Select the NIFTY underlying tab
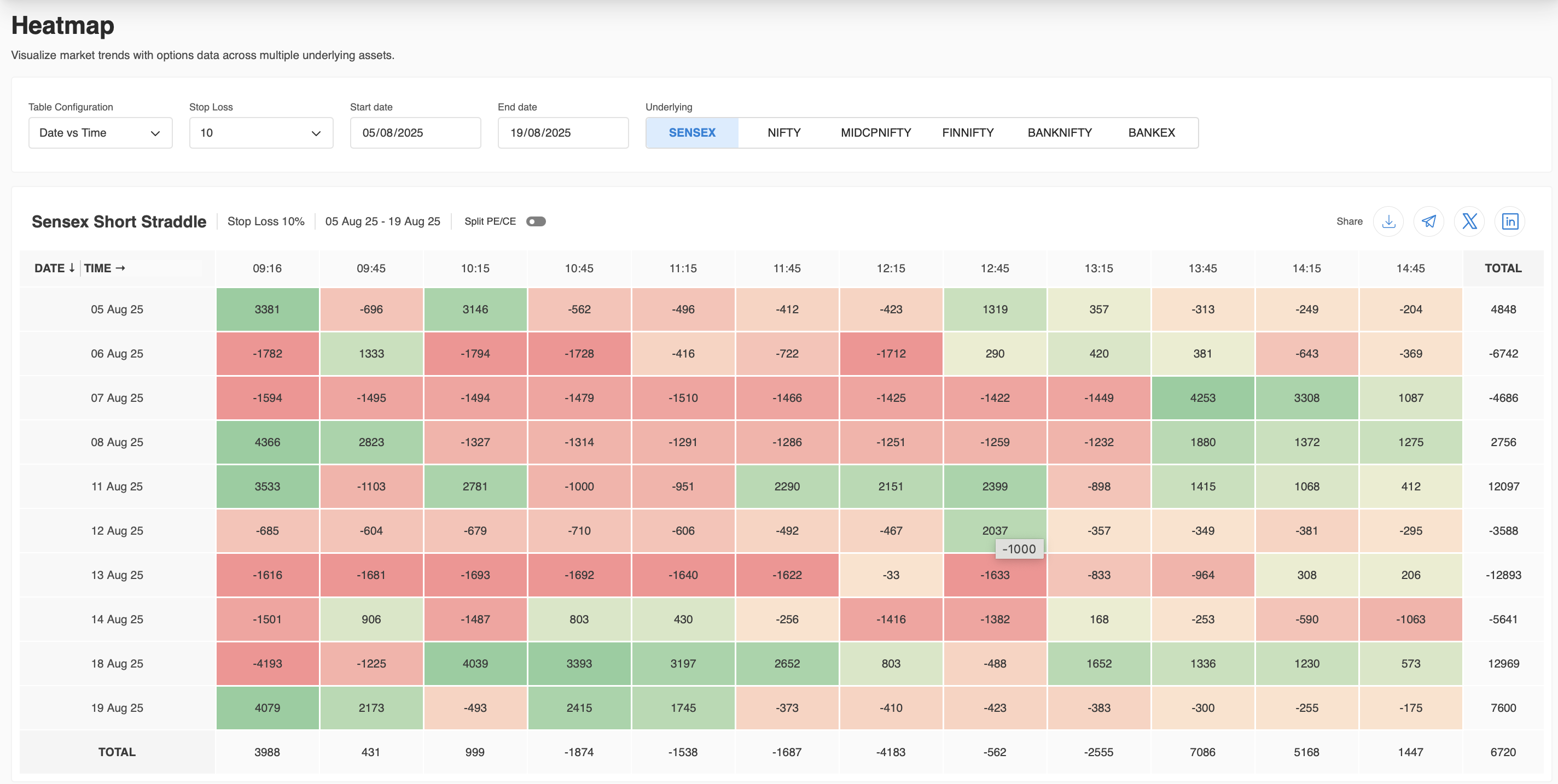Screen dimensions: 1558x784 coord(784,132)
